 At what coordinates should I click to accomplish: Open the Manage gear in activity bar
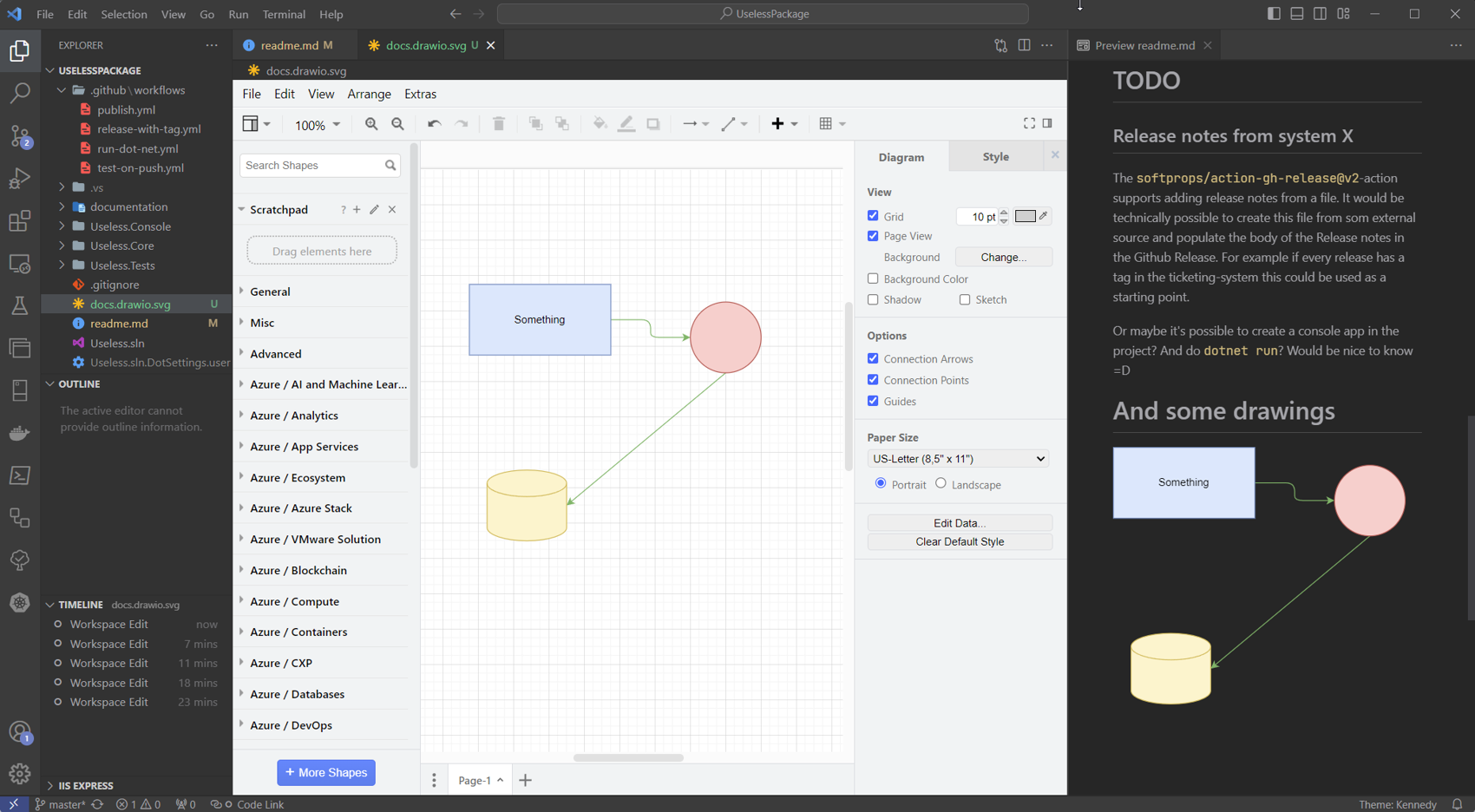pos(19,772)
